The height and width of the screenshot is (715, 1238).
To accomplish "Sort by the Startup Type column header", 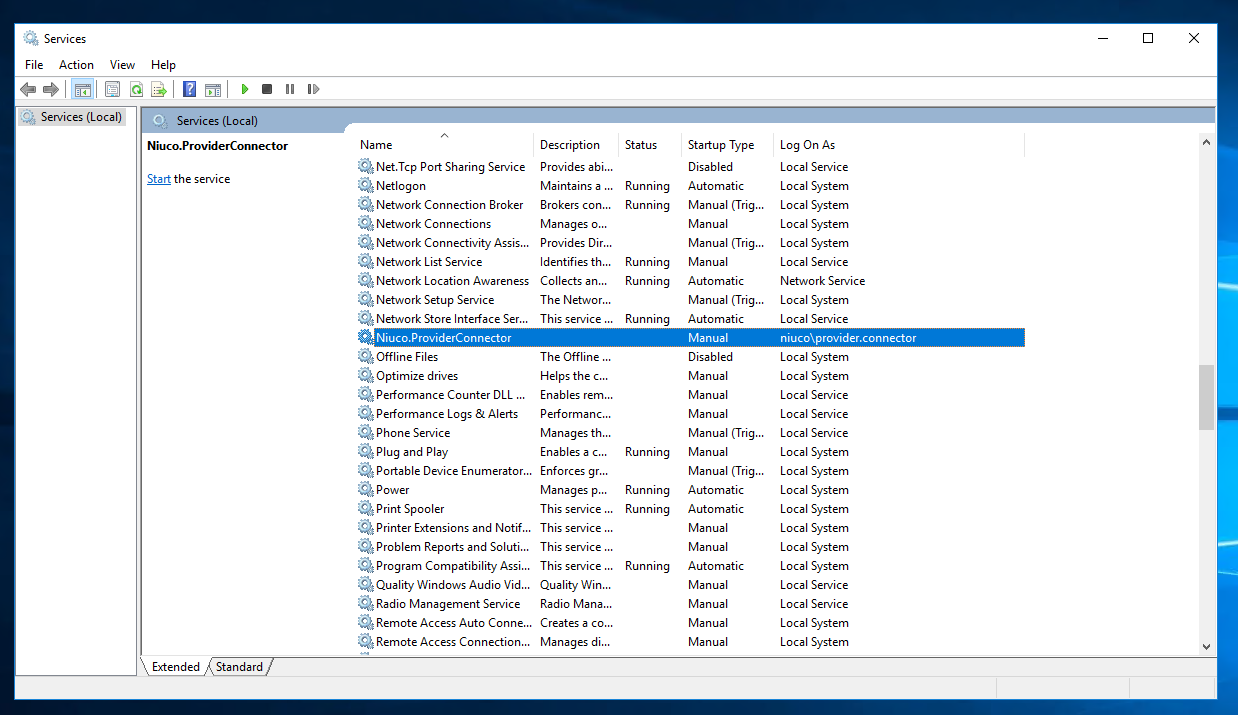I will coord(728,145).
